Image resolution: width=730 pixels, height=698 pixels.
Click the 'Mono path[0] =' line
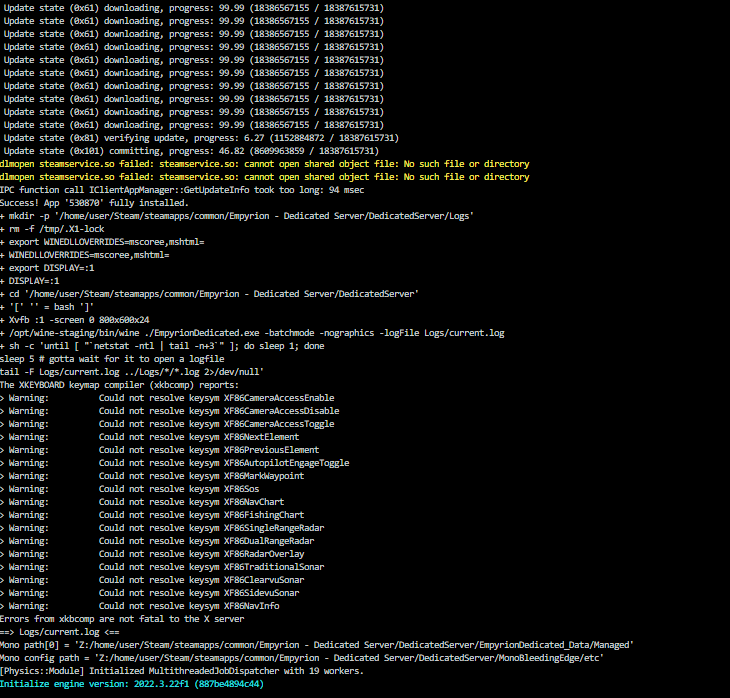[317, 646]
